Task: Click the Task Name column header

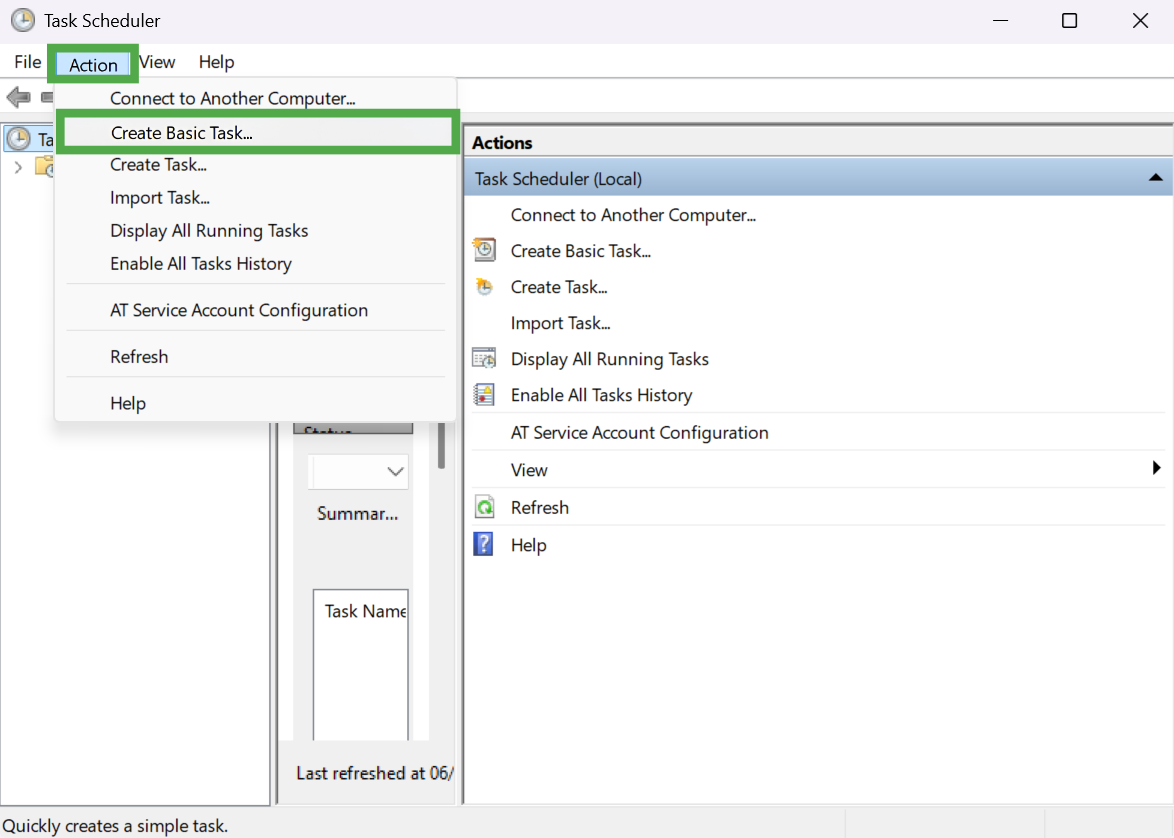Action: 365,611
